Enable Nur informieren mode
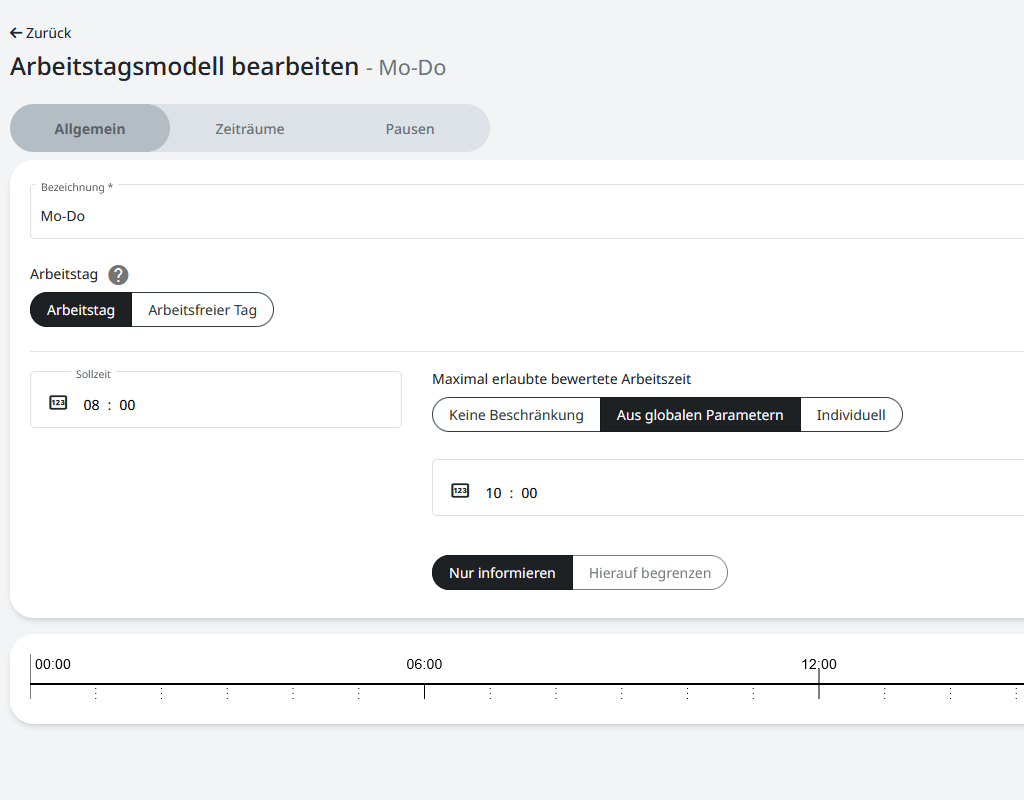The image size is (1024, 800). (502, 573)
